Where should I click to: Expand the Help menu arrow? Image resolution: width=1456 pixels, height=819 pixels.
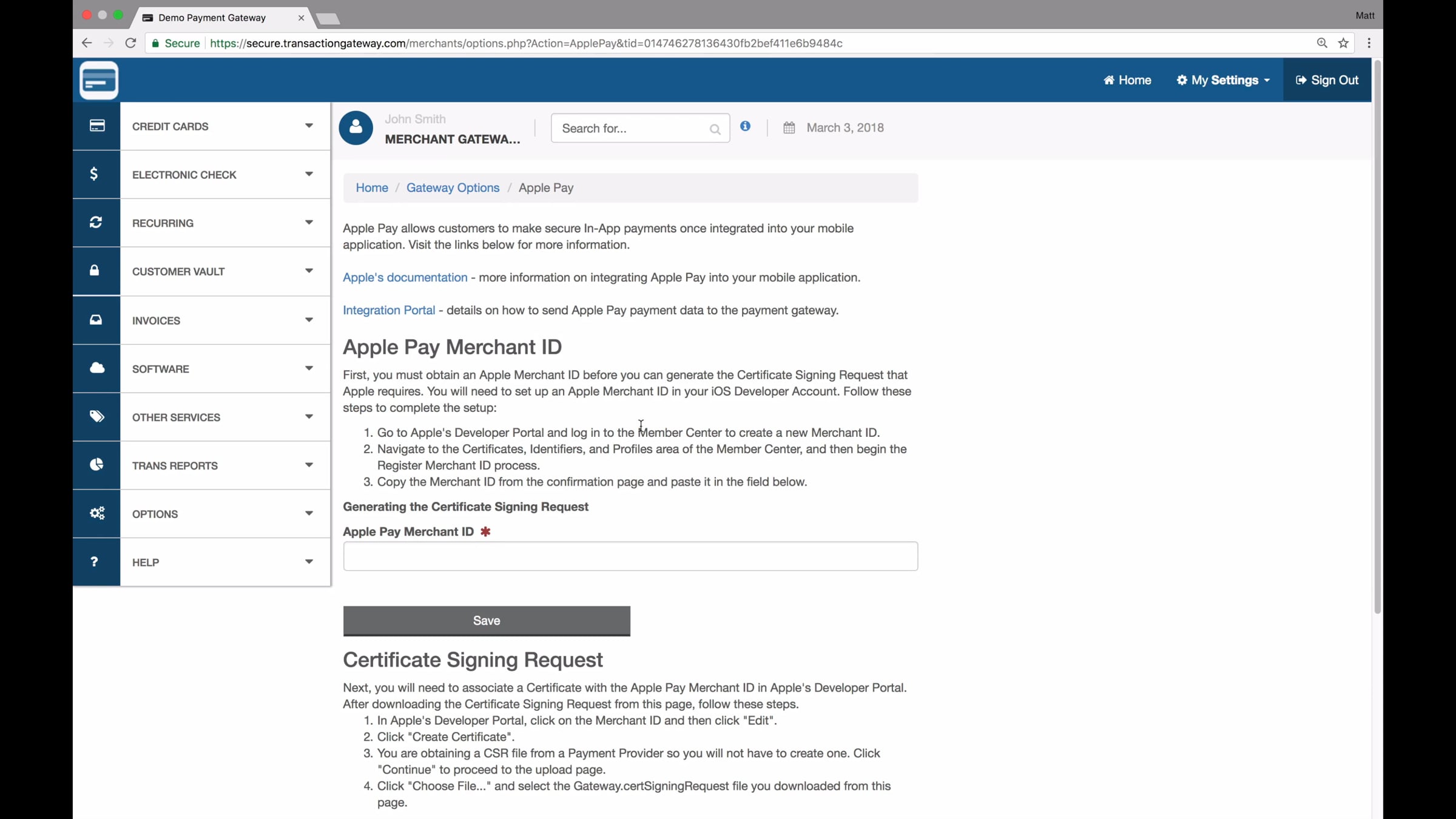(x=309, y=562)
